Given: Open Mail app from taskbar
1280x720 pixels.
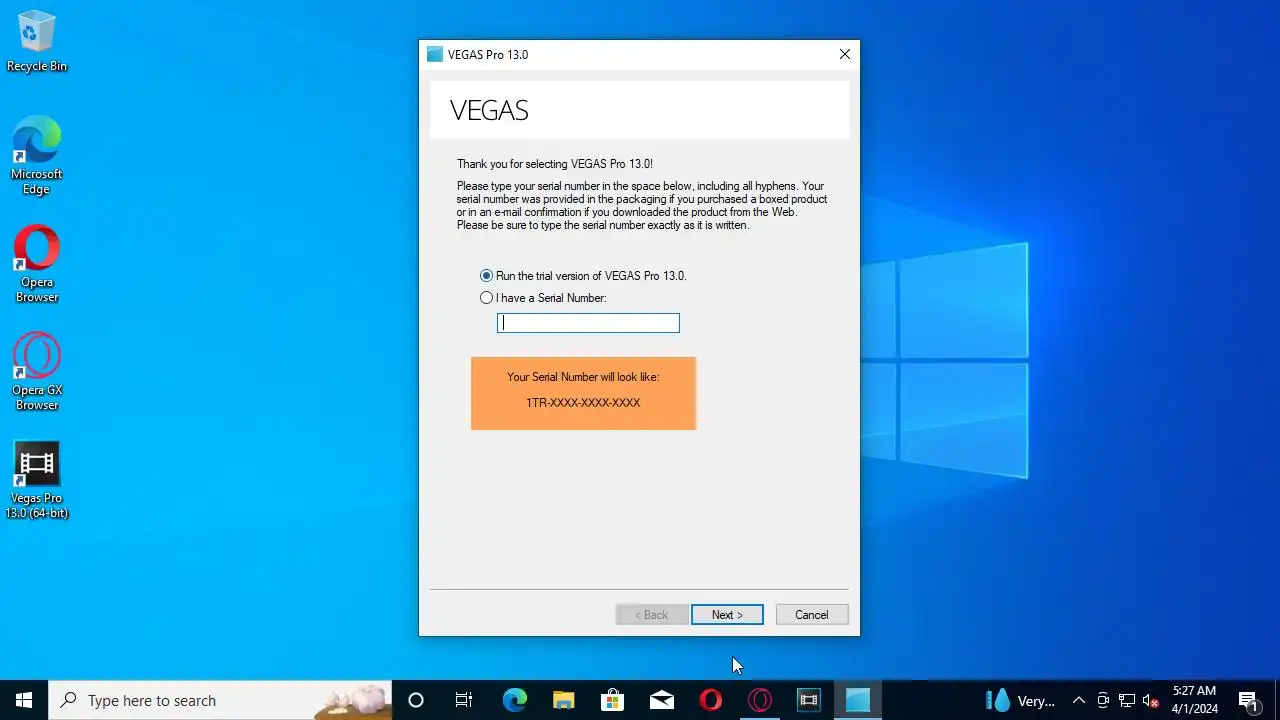Looking at the screenshot, I should pos(662,700).
